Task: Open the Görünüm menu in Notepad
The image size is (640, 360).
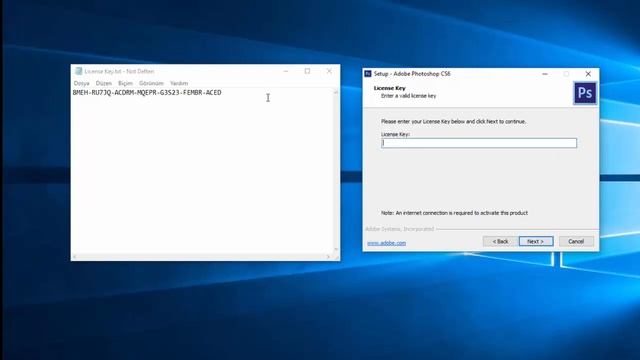Action: click(x=151, y=83)
